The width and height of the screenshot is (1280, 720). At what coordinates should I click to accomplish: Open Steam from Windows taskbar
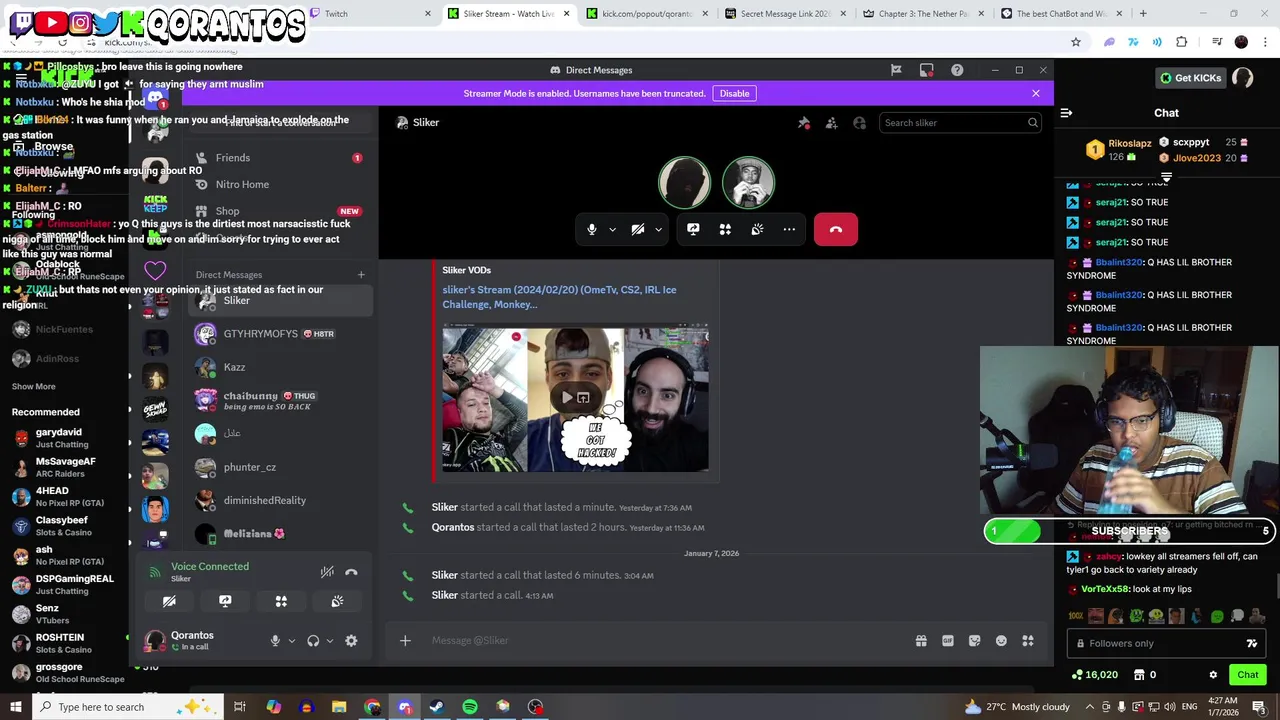[437, 707]
